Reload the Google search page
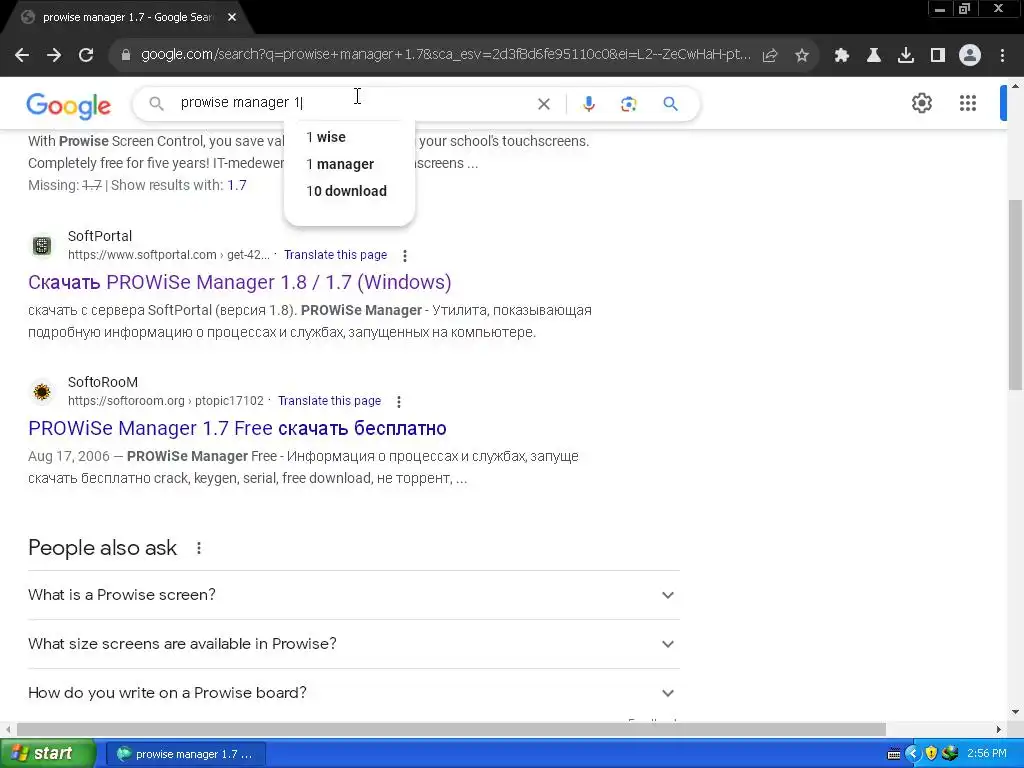1024x768 pixels. click(x=86, y=55)
